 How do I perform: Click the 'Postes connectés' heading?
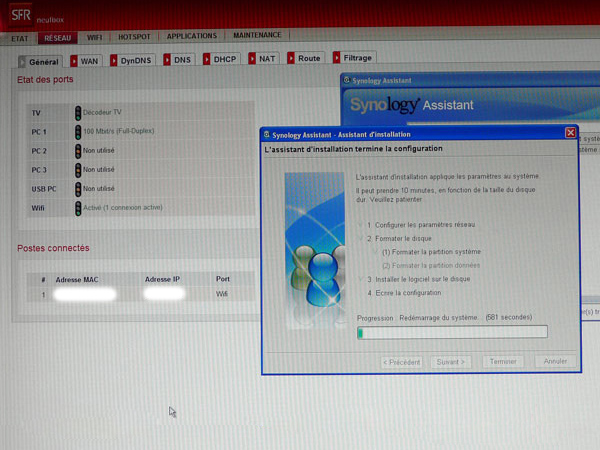click(x=53, y=248)
